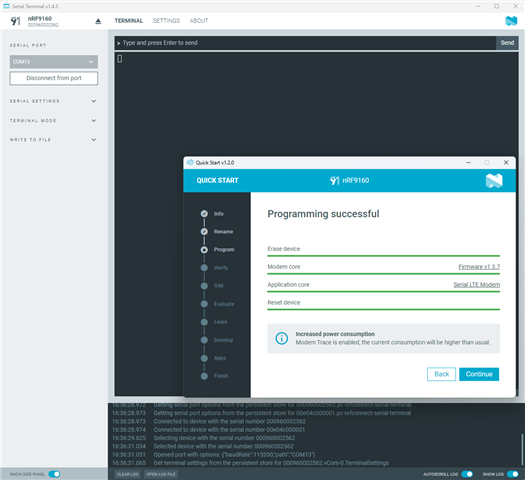Toggle the Show Side Panel switch
This screenshot has width=525, height=480.
54,474
